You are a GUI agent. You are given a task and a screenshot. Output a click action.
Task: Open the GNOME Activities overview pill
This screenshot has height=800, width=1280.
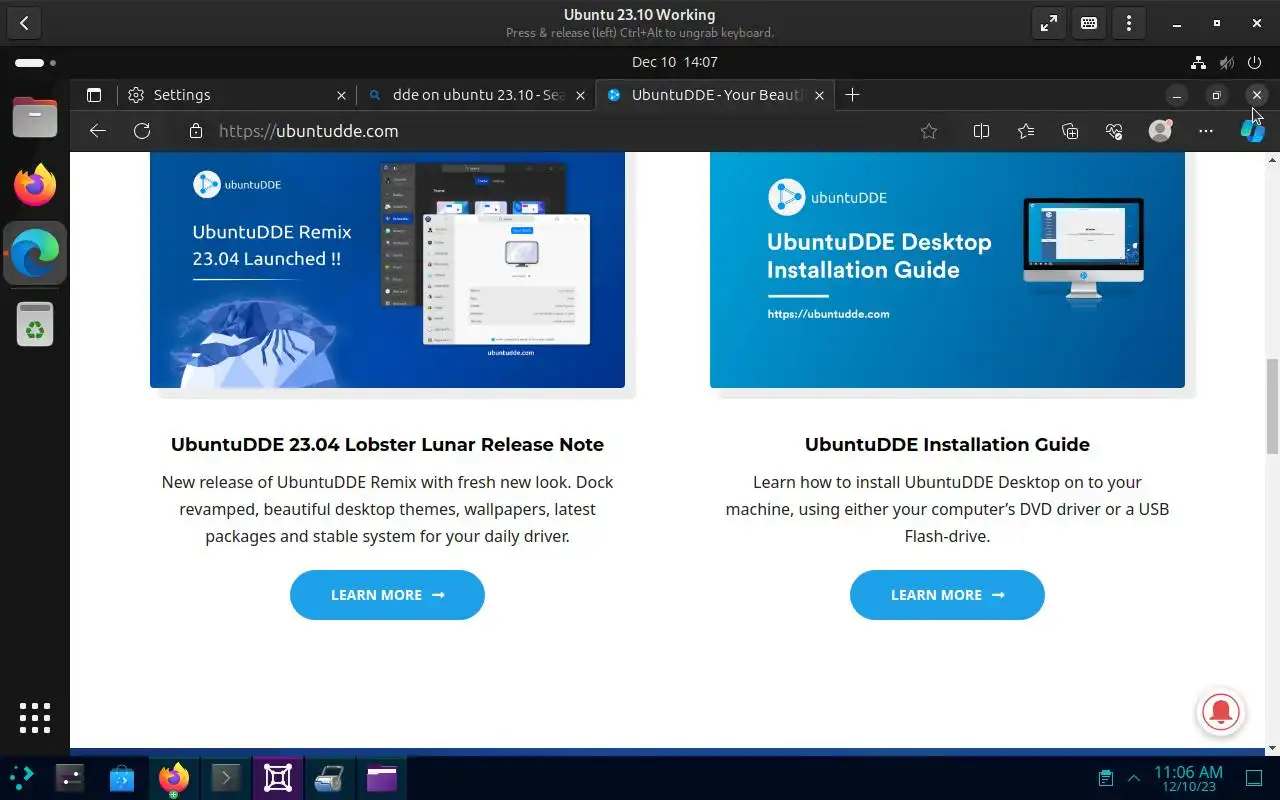[x=35, y=62]
